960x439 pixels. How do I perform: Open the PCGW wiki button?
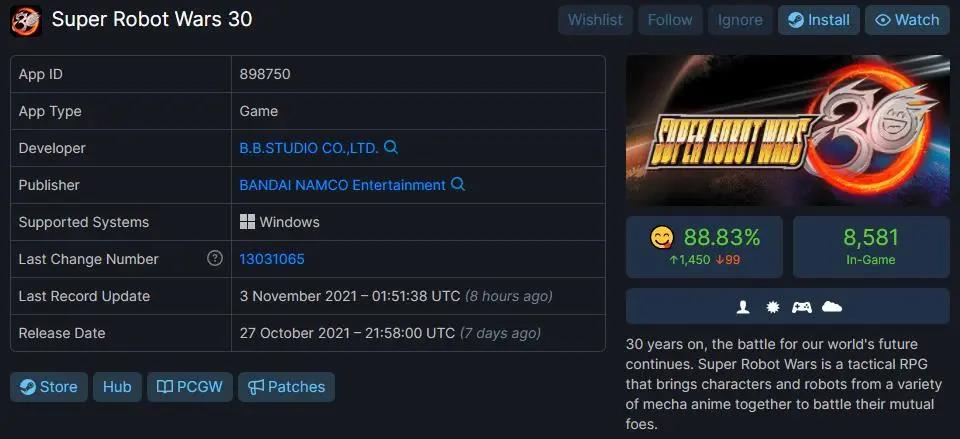tap(190, 387)
